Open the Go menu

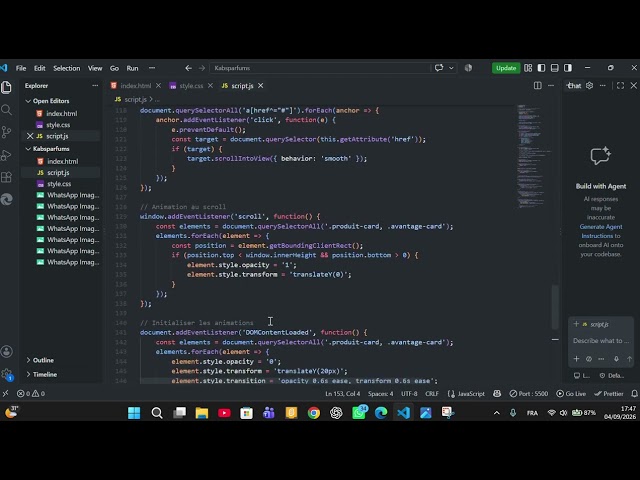(x=114, y=68)
